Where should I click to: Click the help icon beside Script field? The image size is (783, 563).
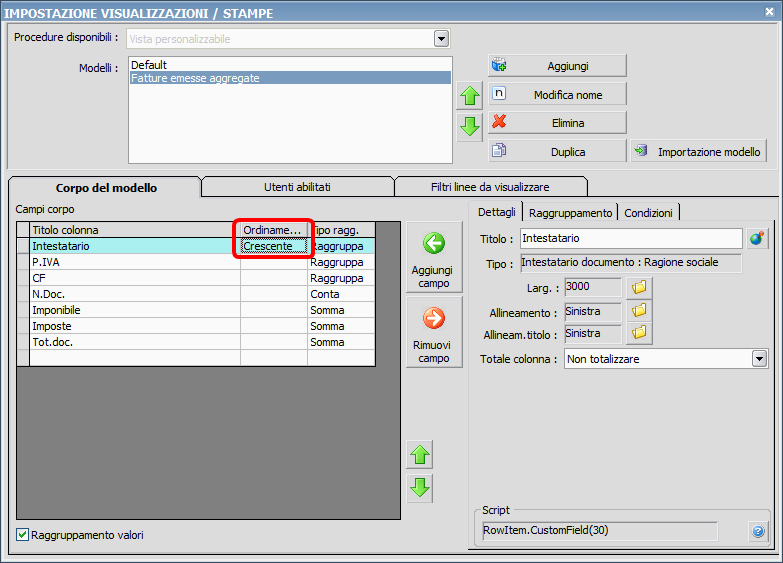(758, 531)
